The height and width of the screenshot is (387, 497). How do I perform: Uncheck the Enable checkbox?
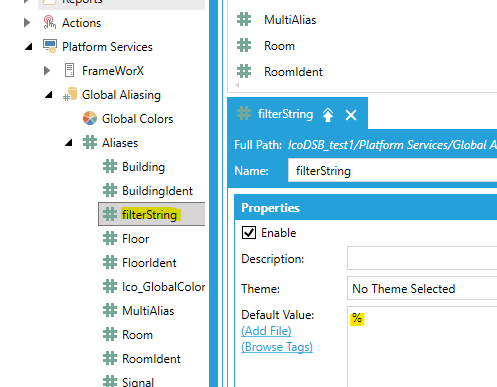(249, 233)
